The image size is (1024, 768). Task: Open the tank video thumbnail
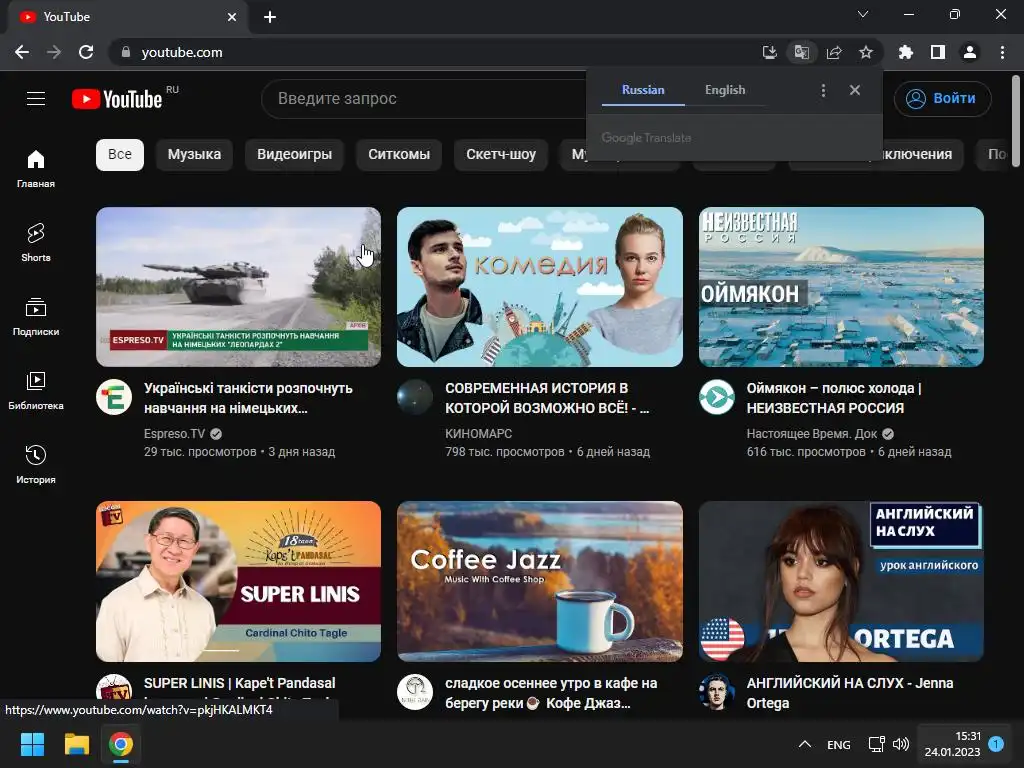point(238,287)
